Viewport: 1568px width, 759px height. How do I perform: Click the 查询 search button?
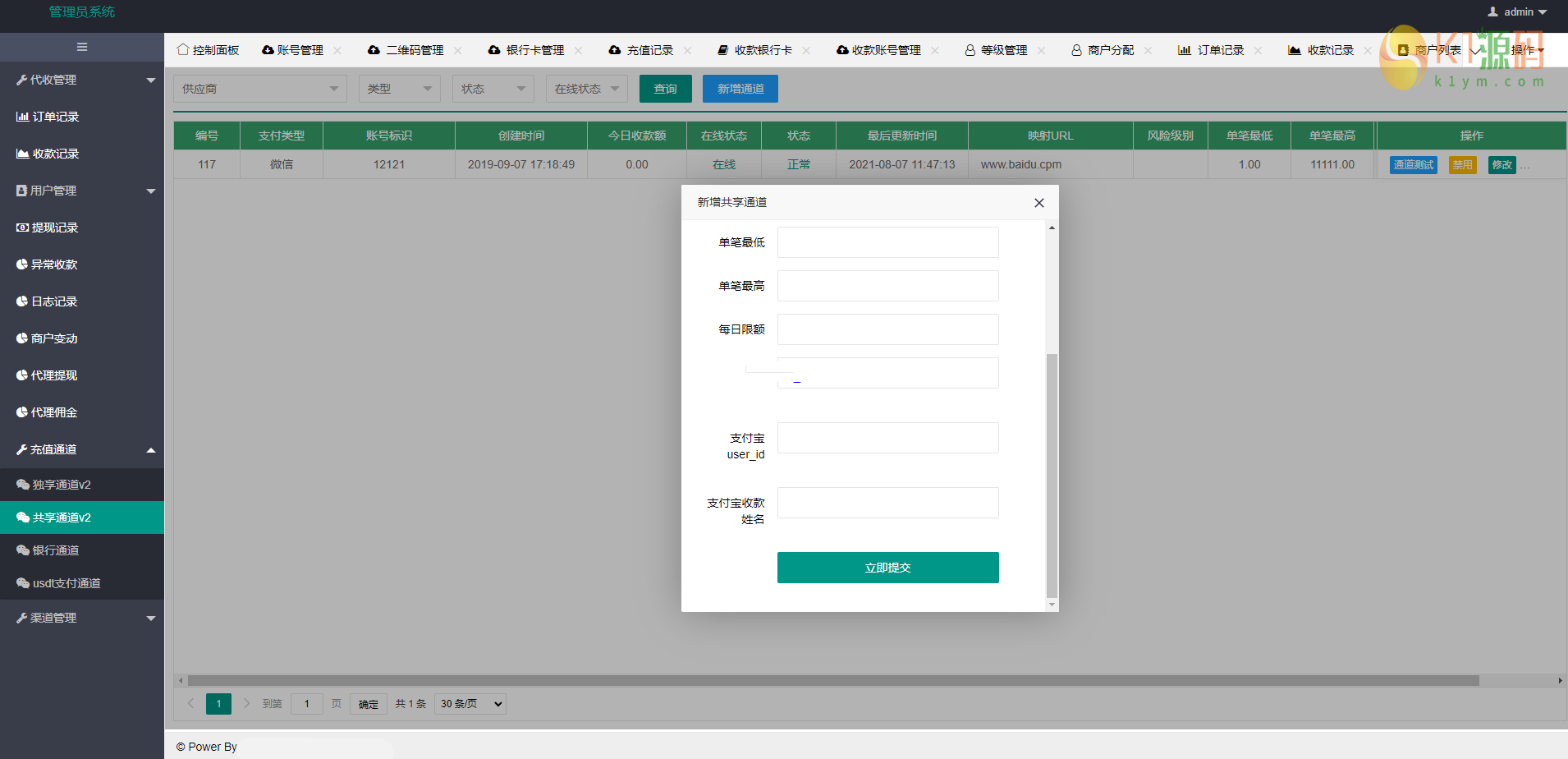tap(665, 89)
